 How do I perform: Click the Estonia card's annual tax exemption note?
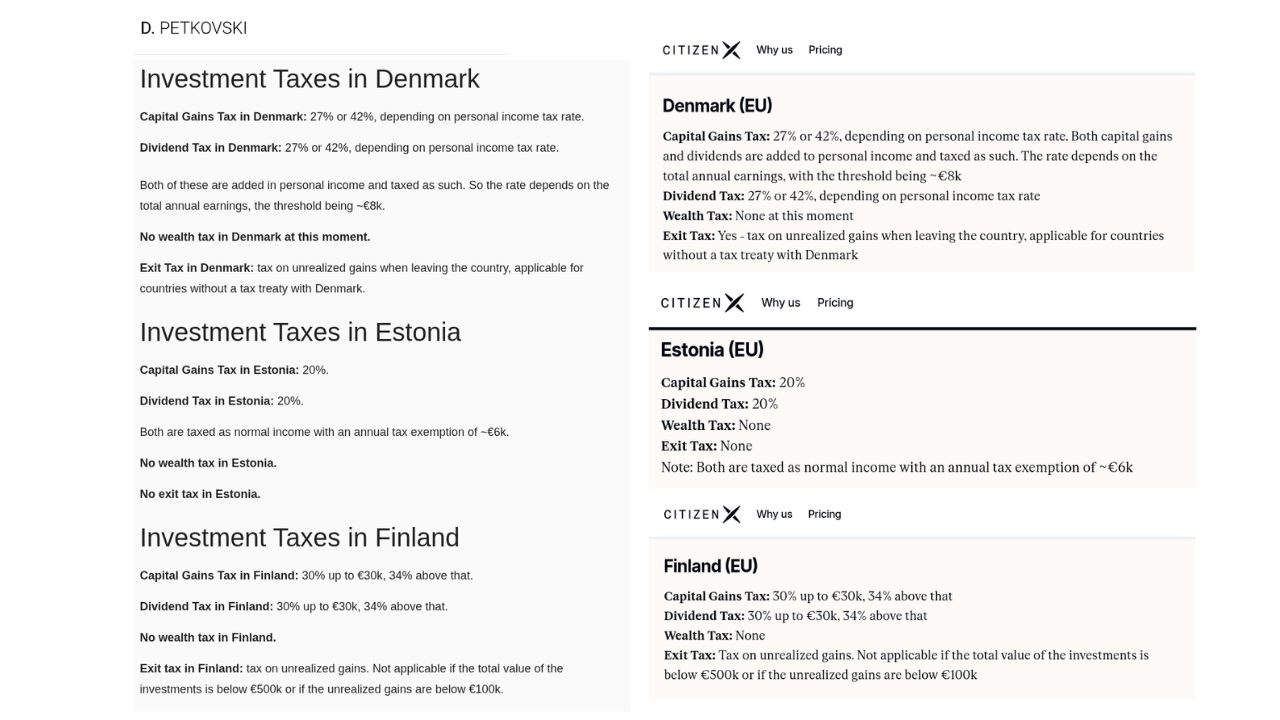coord(896,467)
